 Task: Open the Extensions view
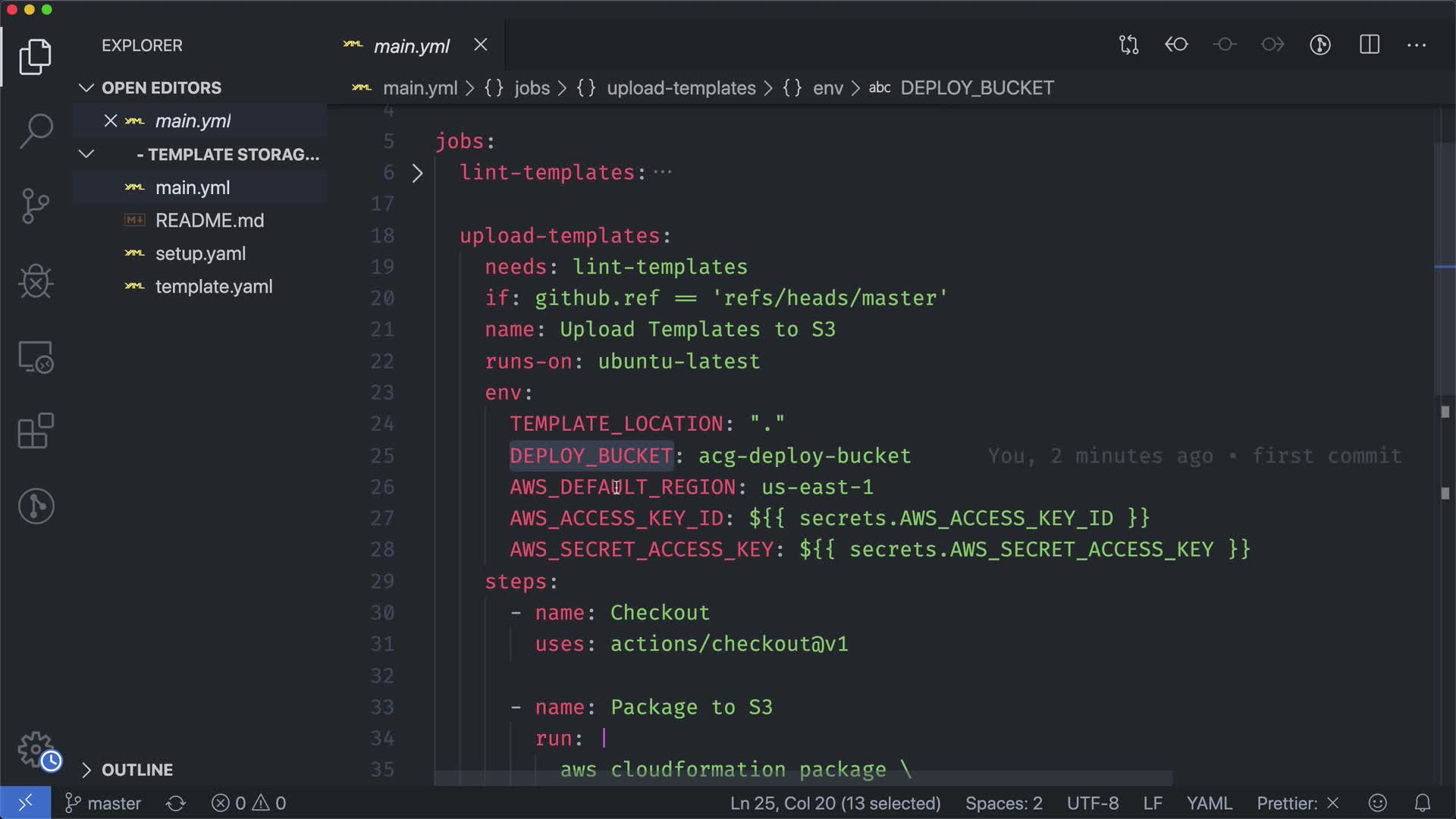tap(36, 431)
